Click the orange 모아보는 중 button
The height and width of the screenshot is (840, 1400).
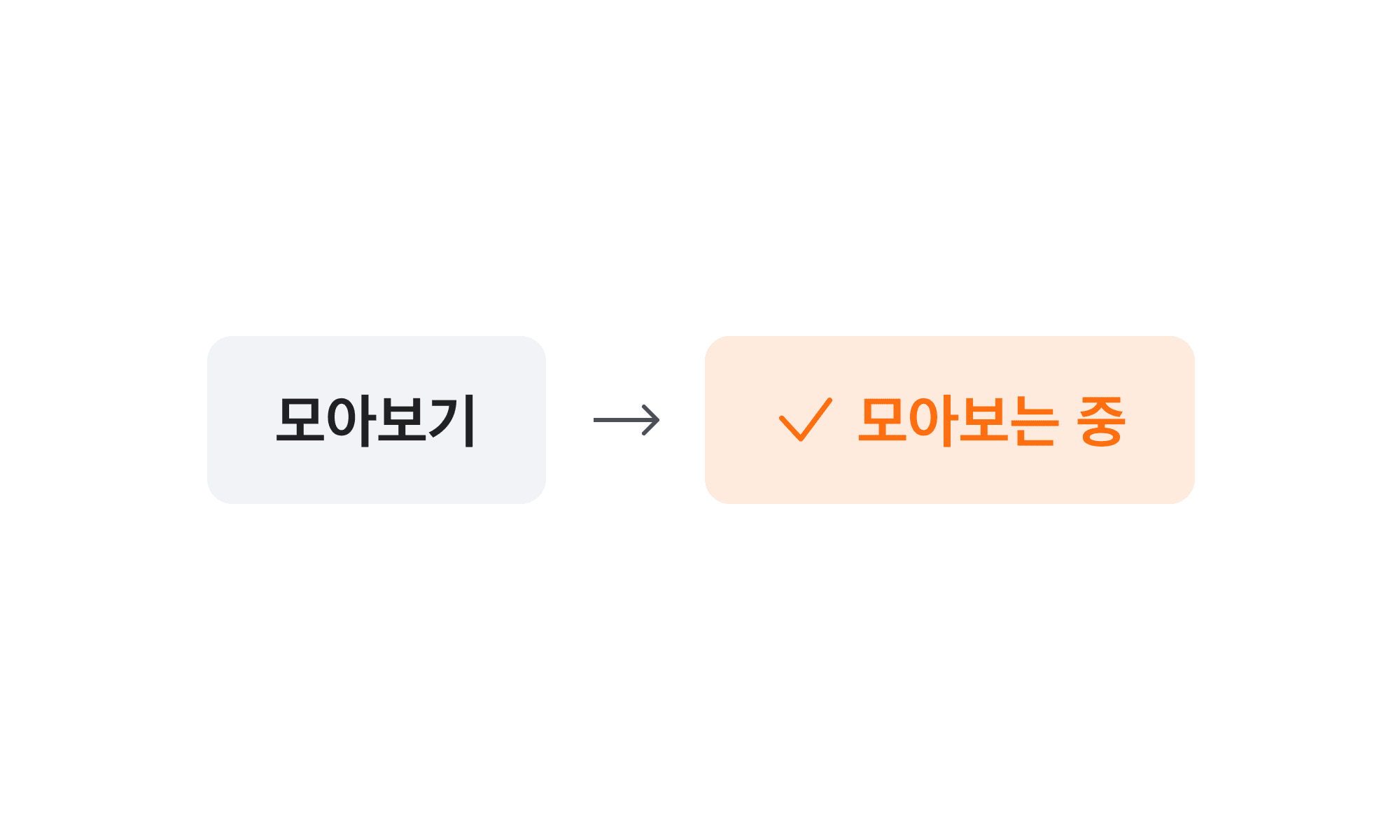click(x=949, y=419)
